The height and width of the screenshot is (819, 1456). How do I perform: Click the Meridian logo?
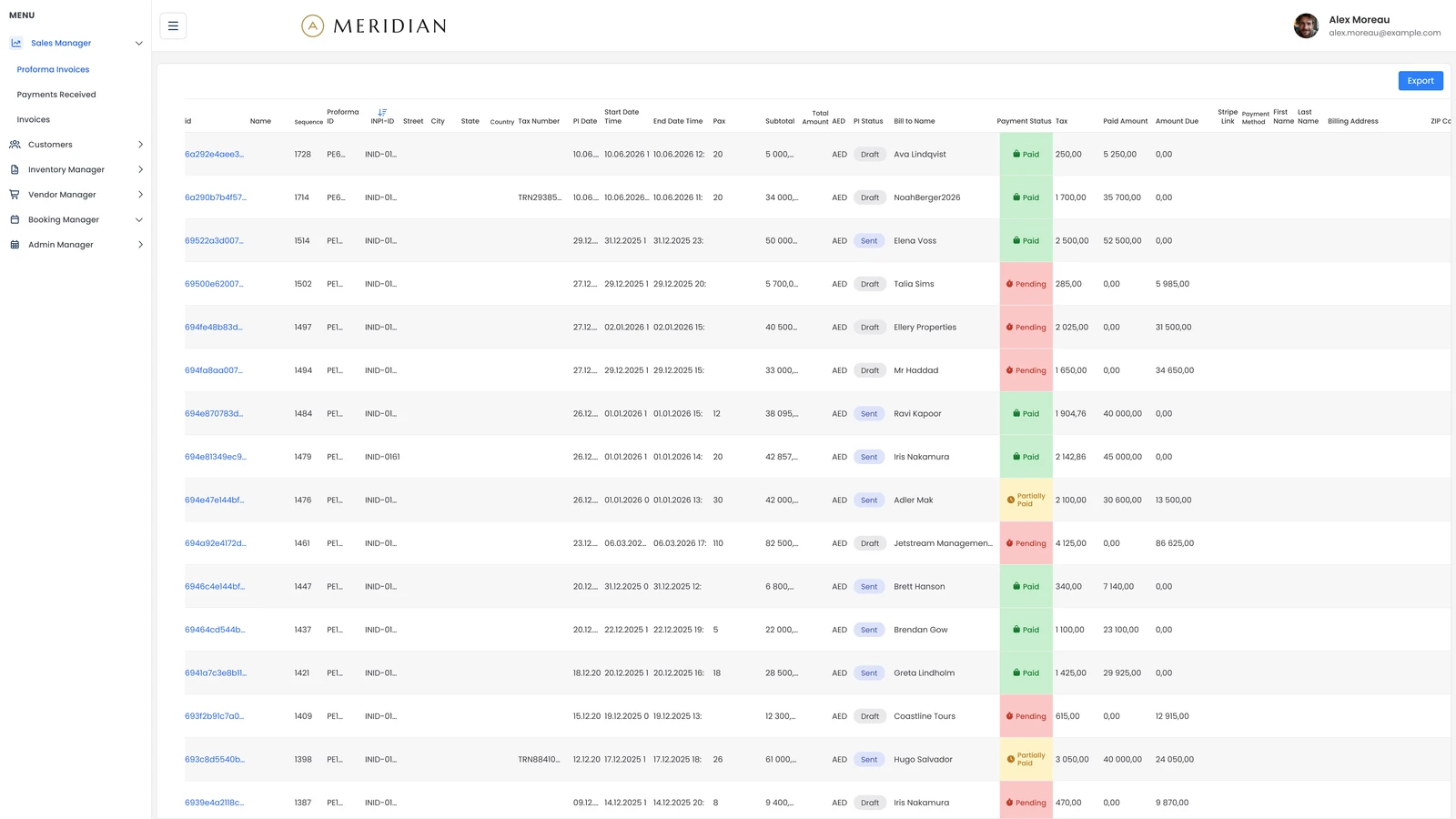(x=374, y=26)
